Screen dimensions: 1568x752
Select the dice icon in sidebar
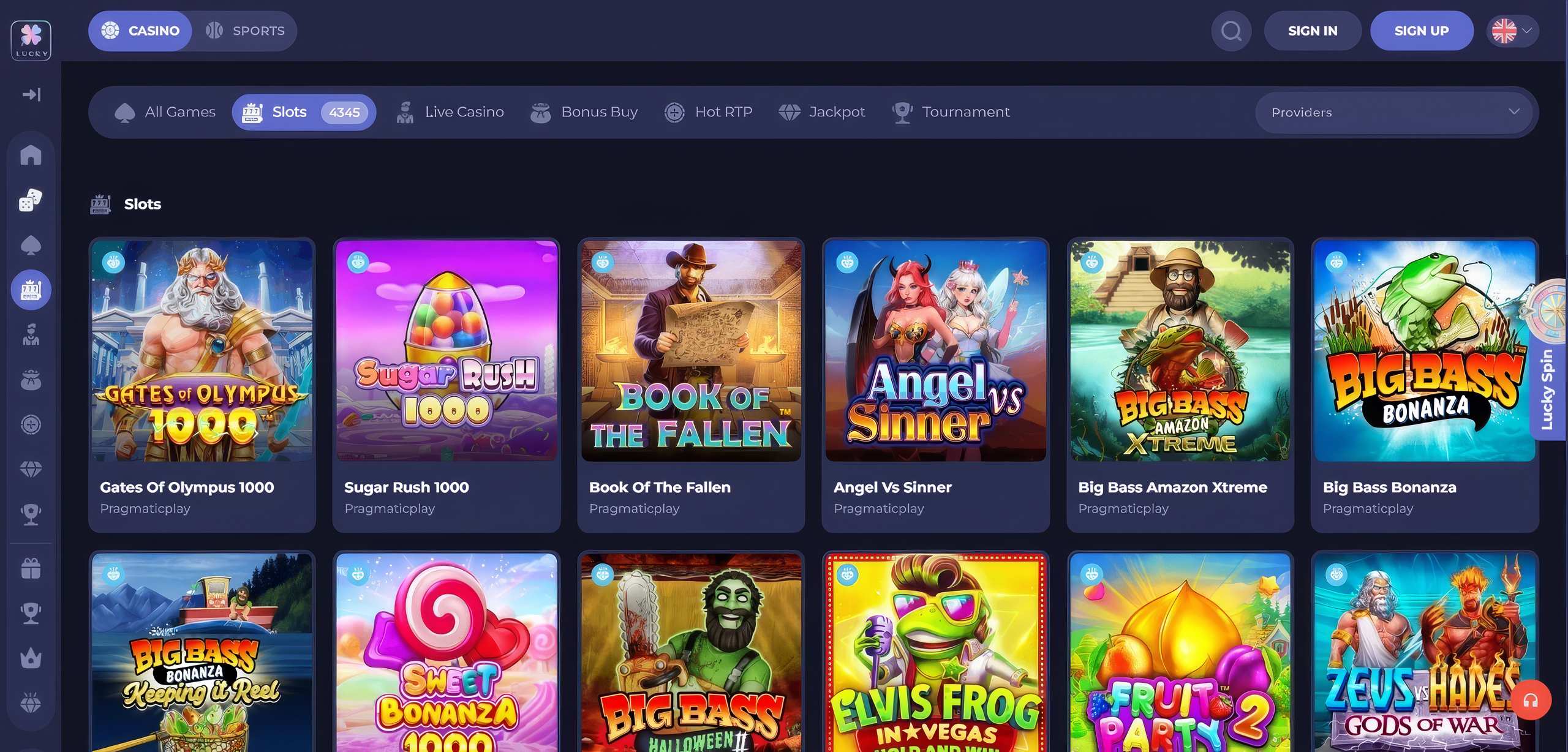31,200
